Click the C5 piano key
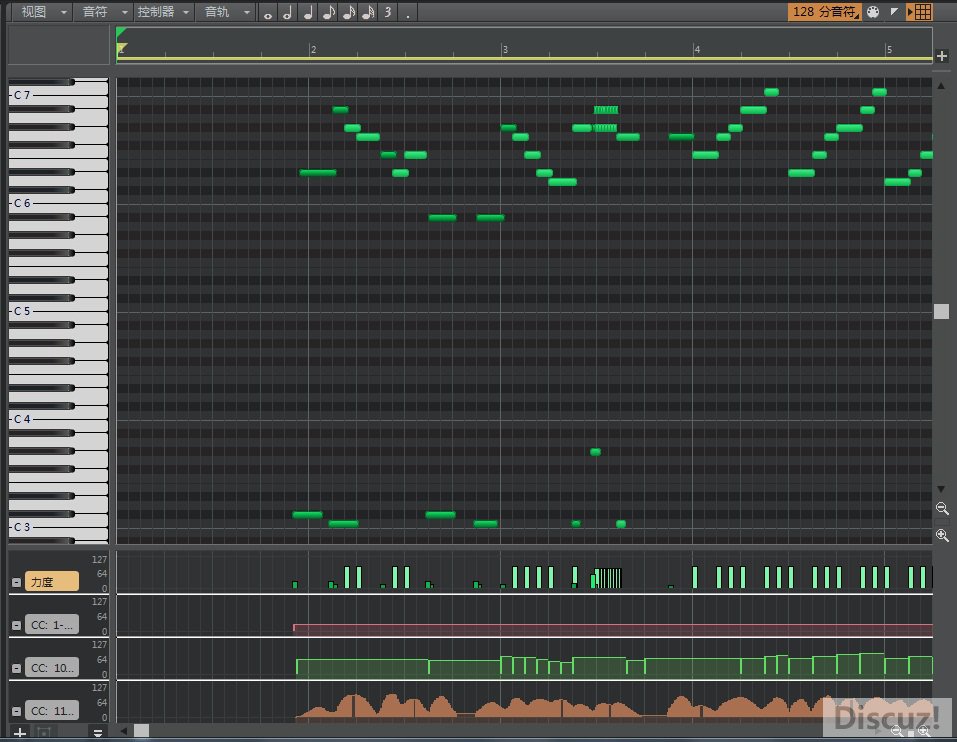The height and width of the screenshot is (742, 957). pos(59,311)
